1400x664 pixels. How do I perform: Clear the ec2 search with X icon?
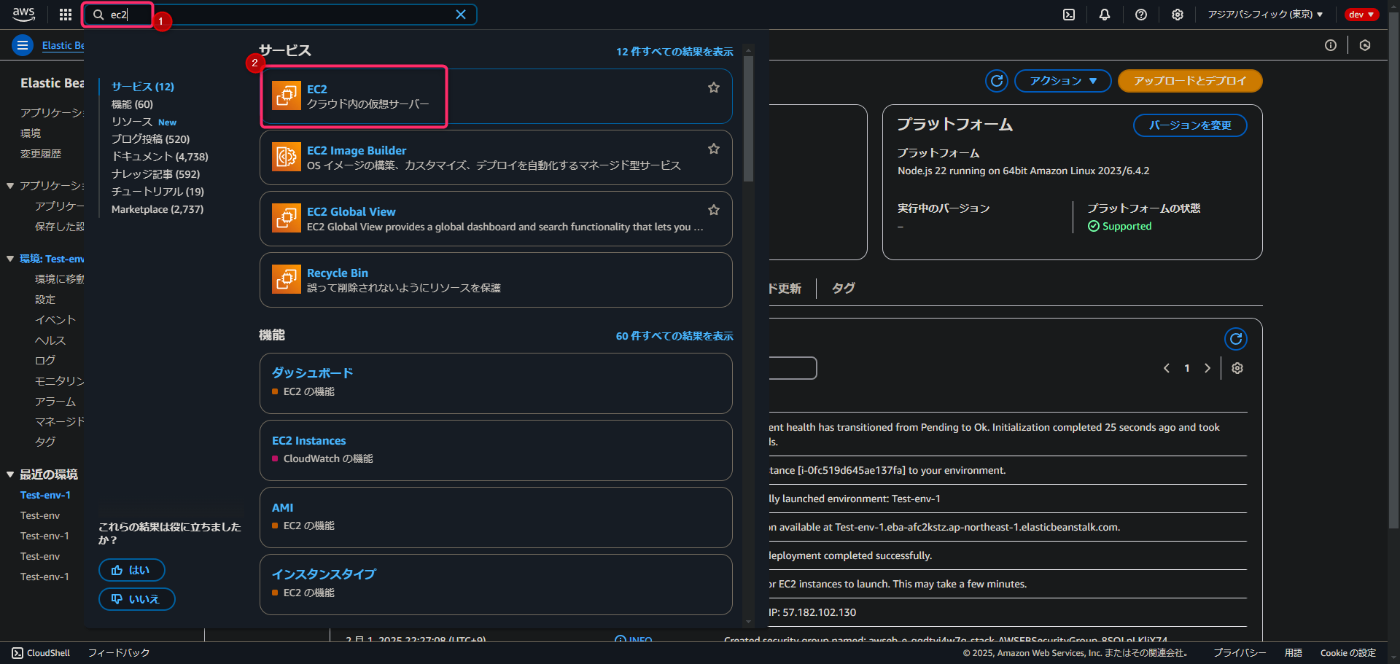(461, 15)
